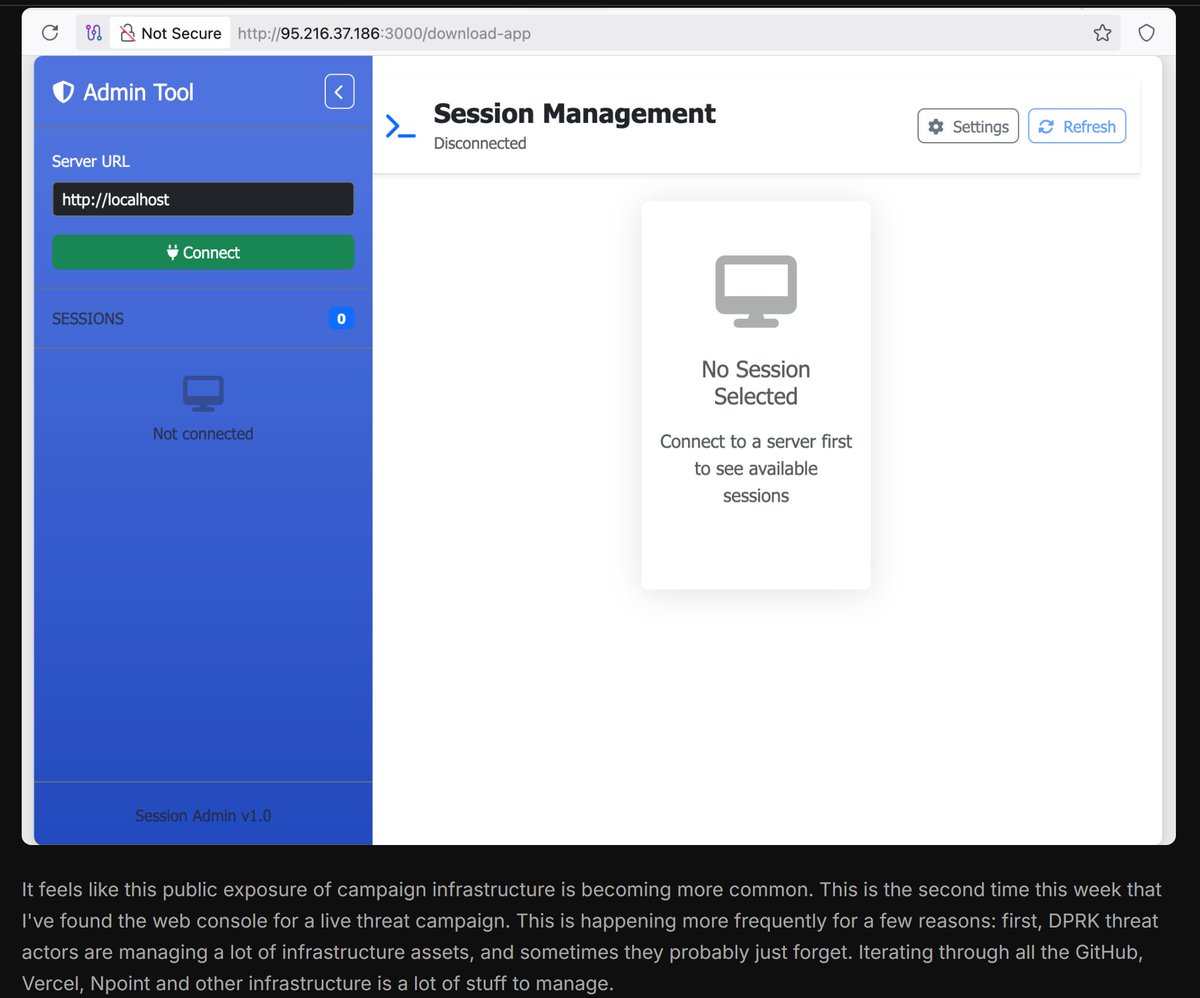The height and width of the screenshot is (998, 1200).
Task: Click the plug icon inside the Connect button
Action: pyautogui.click(x=172, y=252)
